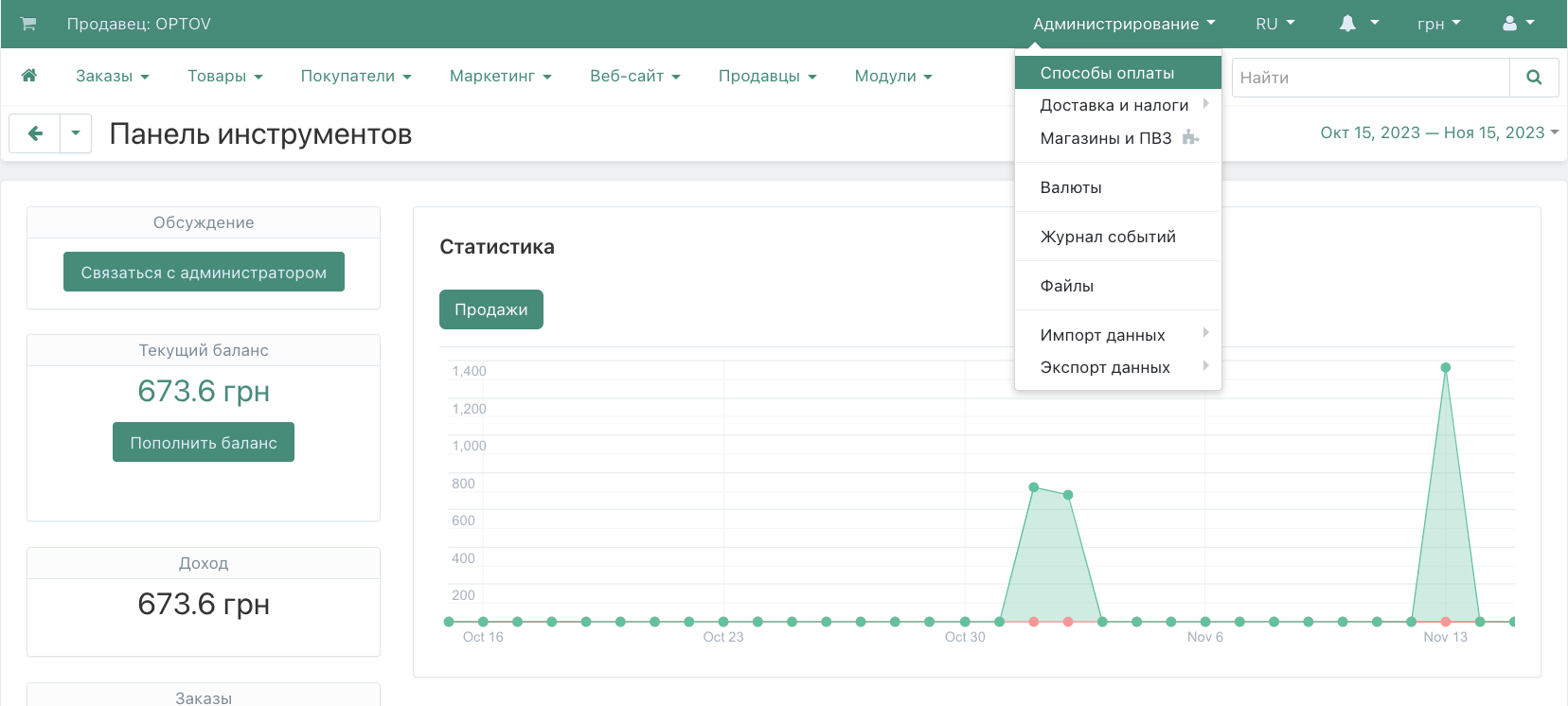Viewport: 1568px width, 706px height.
Task: Open Журнал событий from the menu
Action: 1108,237
